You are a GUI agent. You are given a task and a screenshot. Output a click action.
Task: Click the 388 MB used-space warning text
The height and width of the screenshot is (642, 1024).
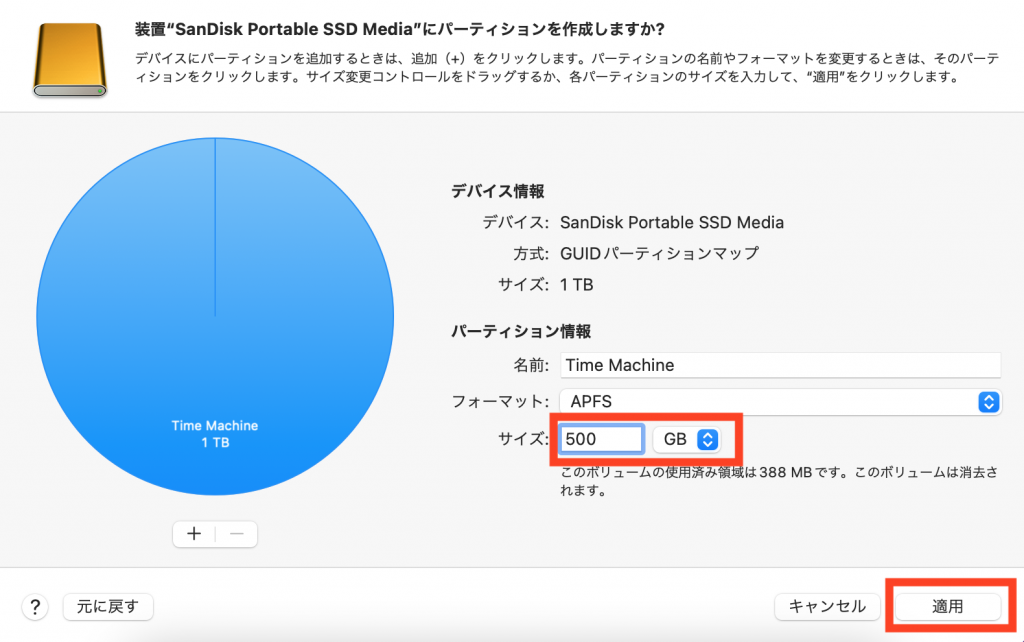coord(780,481)
